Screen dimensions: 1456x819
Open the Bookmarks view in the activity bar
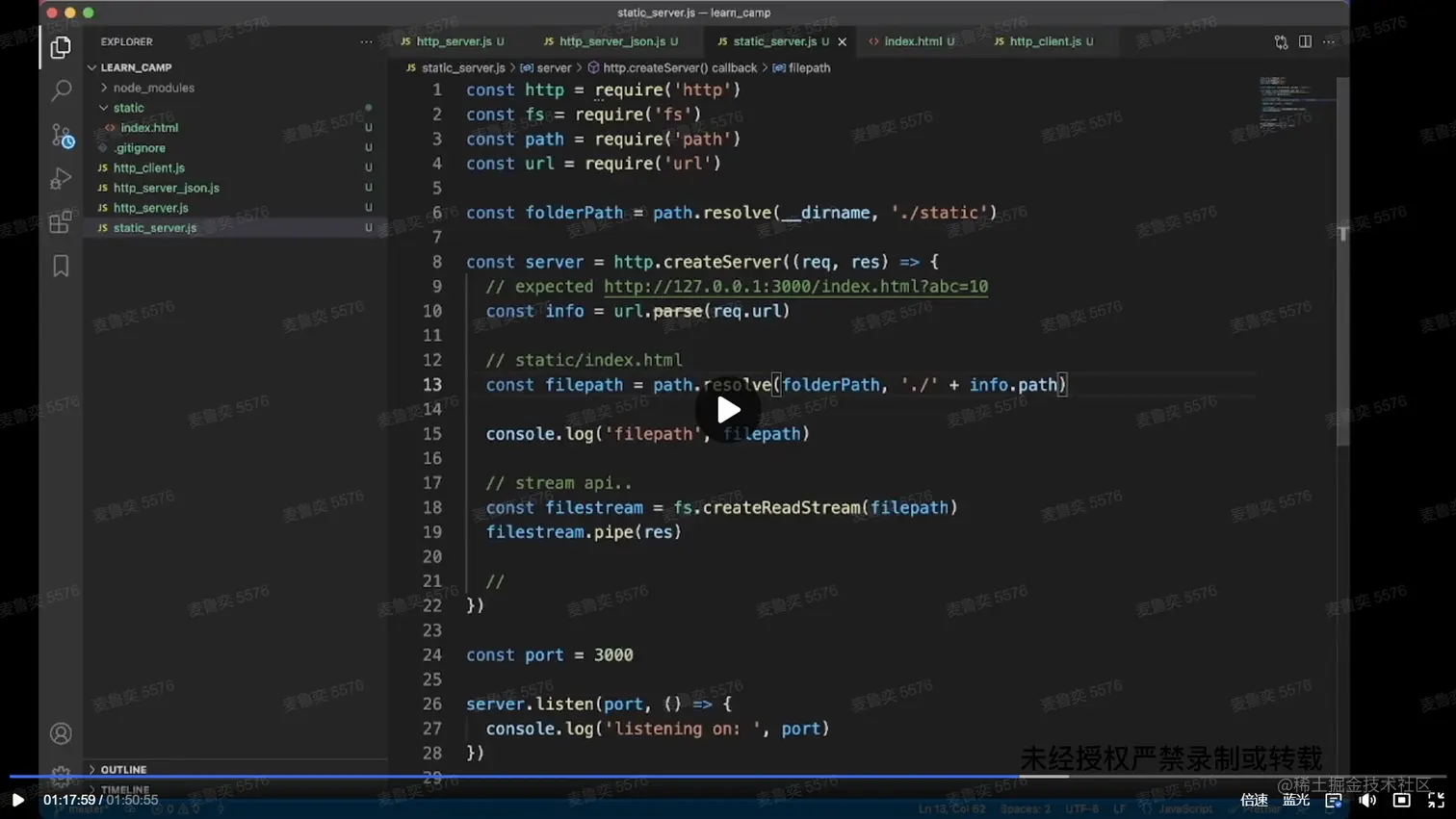click(x=61, y=266)
